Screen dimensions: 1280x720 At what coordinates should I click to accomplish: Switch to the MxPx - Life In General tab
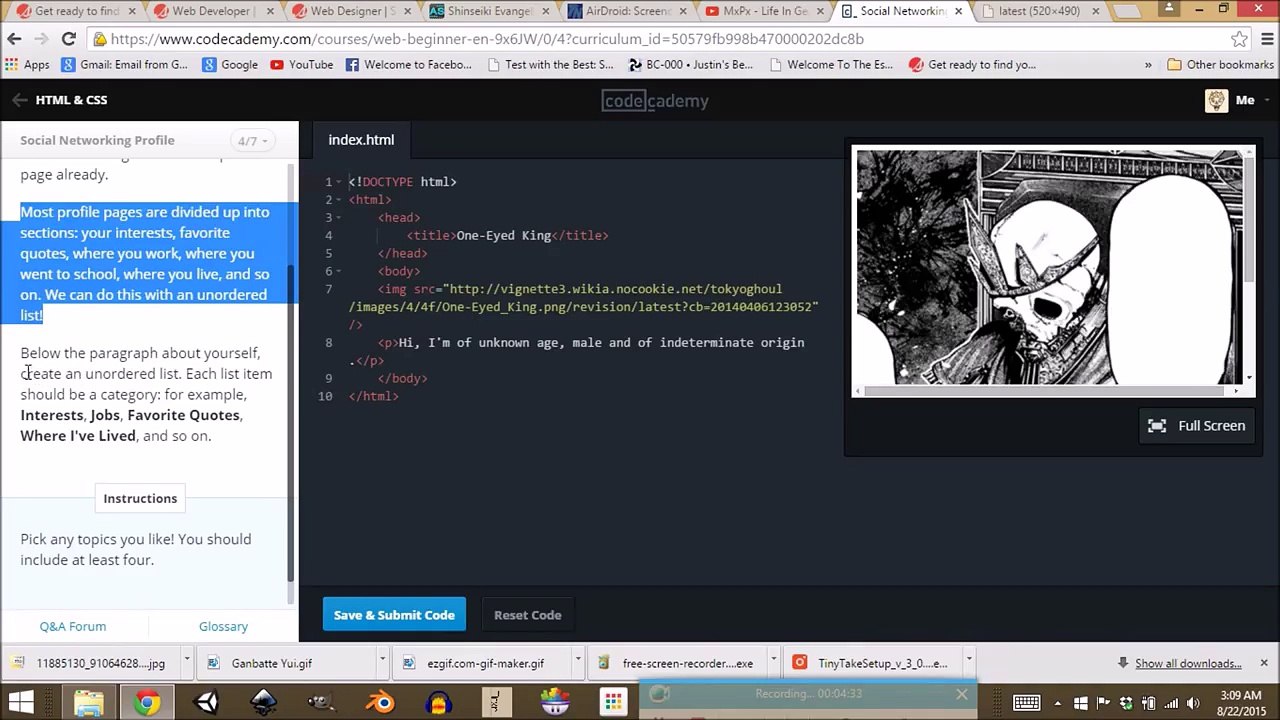tap(765, 11)
